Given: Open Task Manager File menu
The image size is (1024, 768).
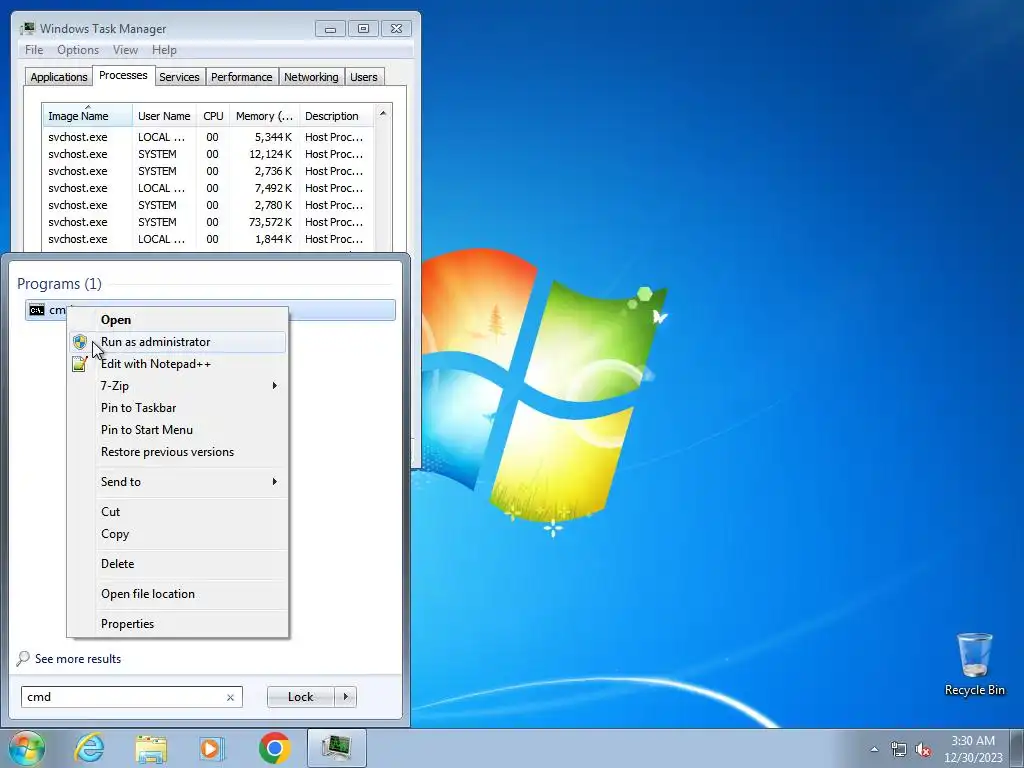Looking at the screenshot, I should (34, 50).
